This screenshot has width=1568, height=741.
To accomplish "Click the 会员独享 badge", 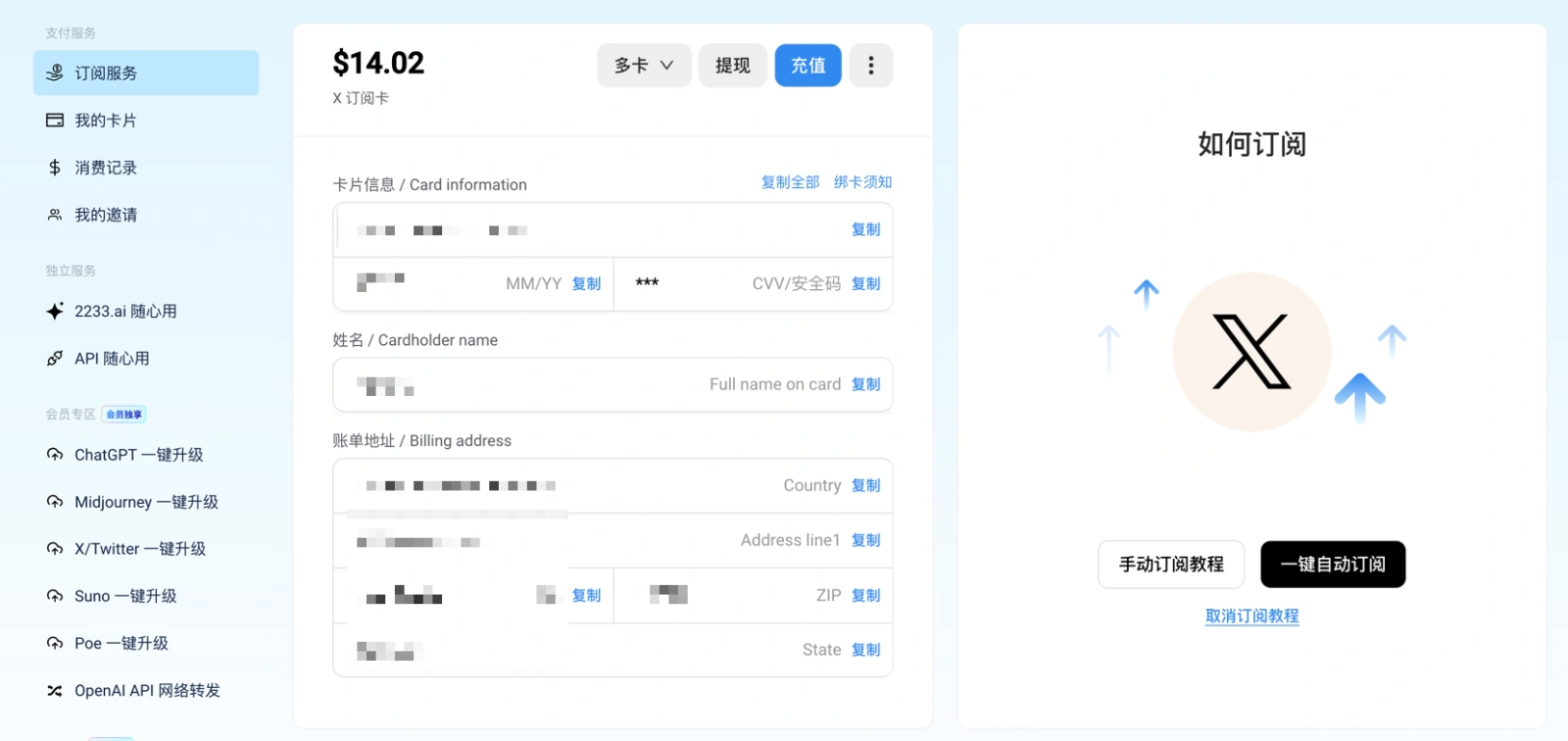I will pos(124,415).
